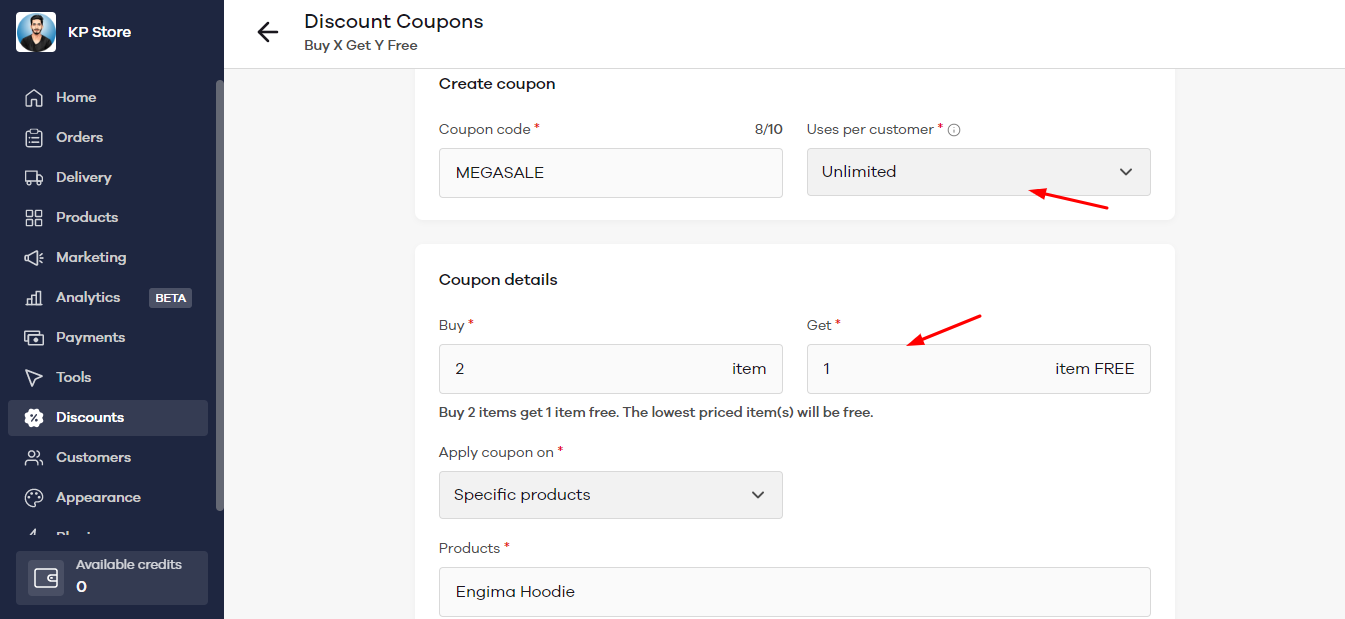This screenshot has height=619, width=1345.
Task: Click the Orders clipboard icon
Action: tap(34, 138)
